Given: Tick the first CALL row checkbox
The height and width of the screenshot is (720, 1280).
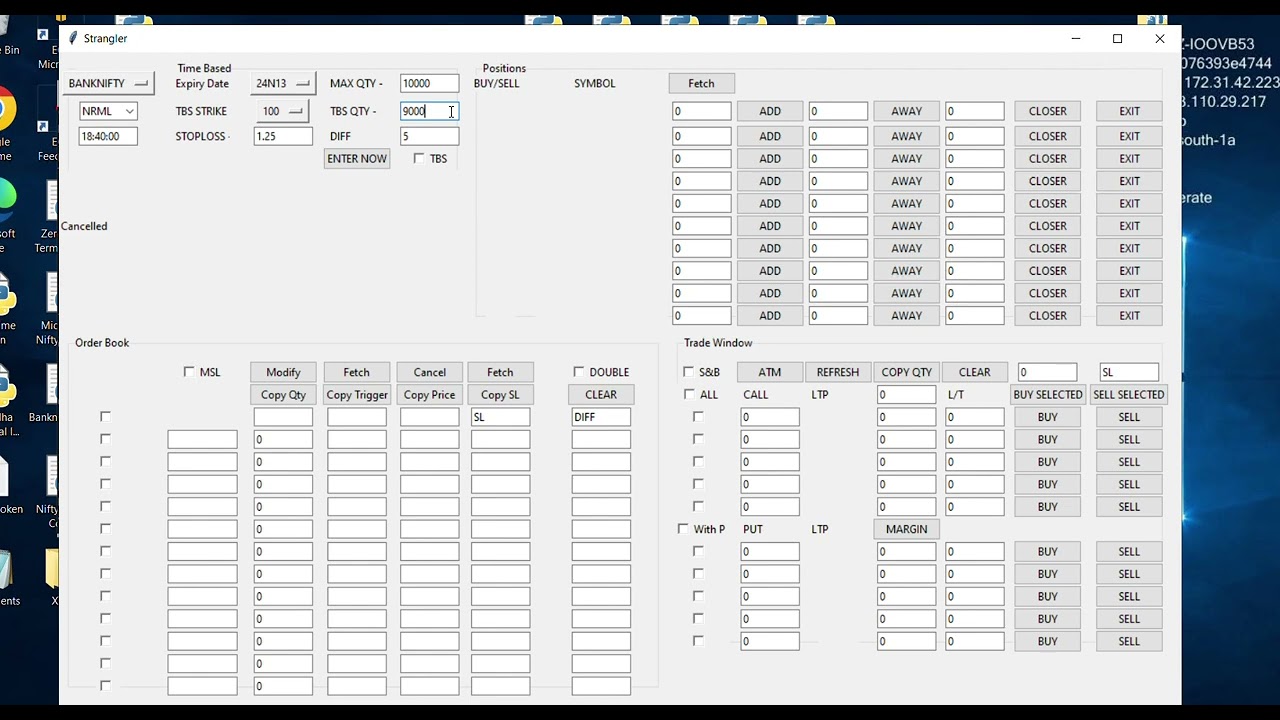Looking at the screenshot, I should (698, 416).
